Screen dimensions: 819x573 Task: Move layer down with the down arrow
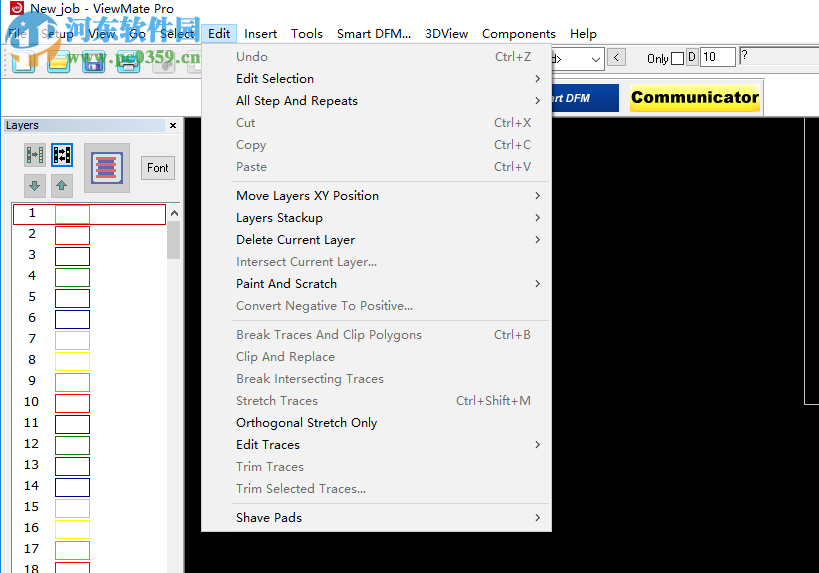pos(35,185)
